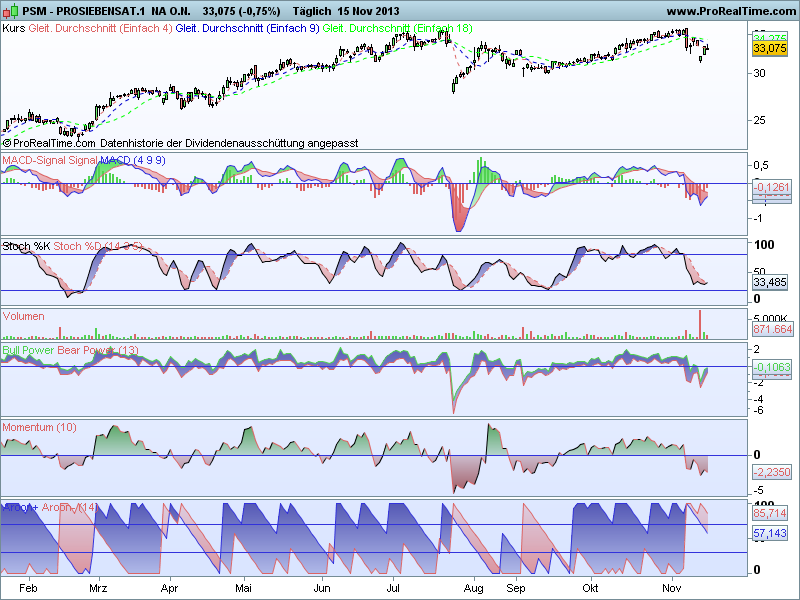Click the Jun label on time axis
The width and height of the screenshot is (800, 600).
(322, 588)
